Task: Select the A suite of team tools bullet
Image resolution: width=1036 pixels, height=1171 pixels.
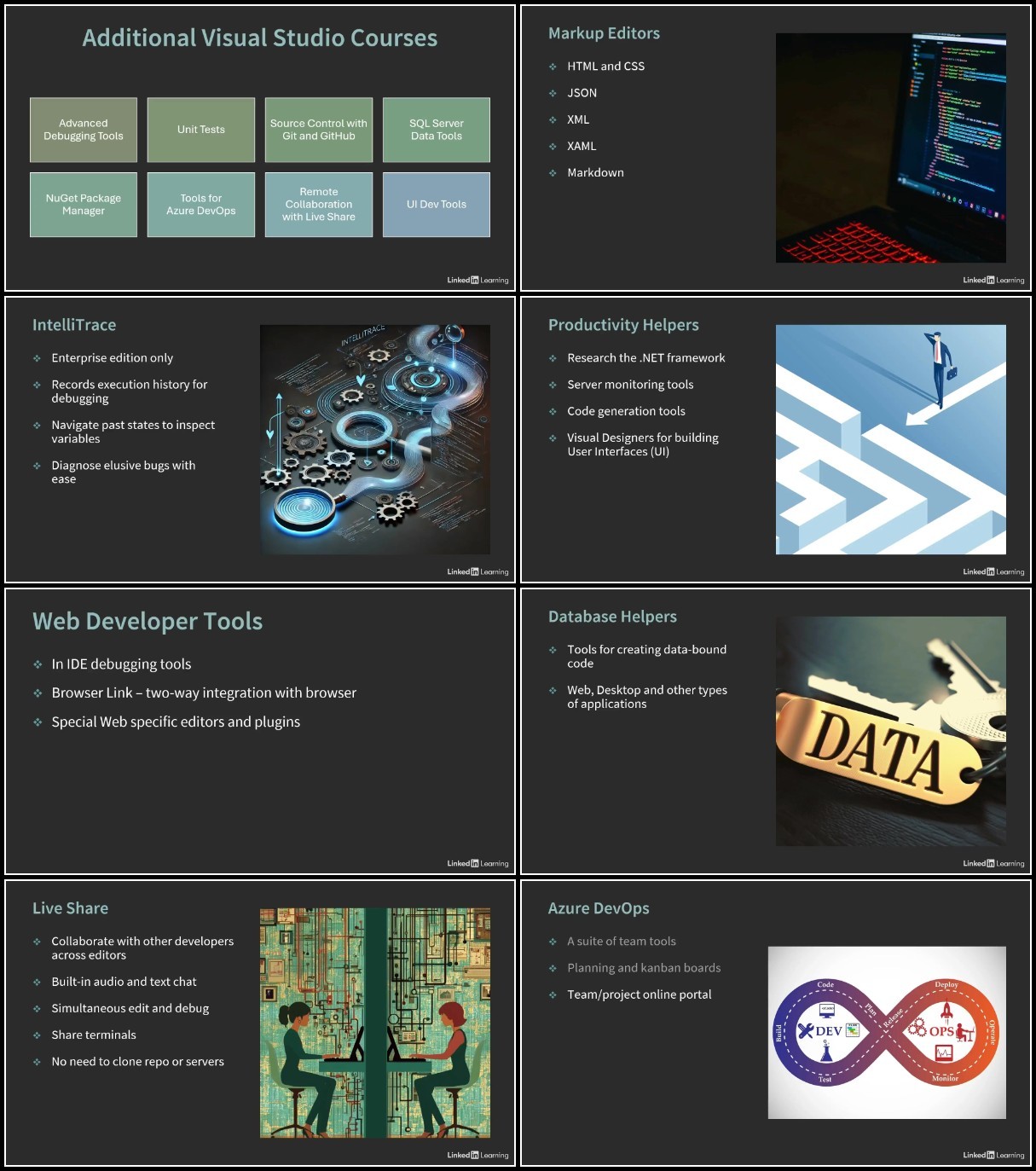Action: [622, 942]
